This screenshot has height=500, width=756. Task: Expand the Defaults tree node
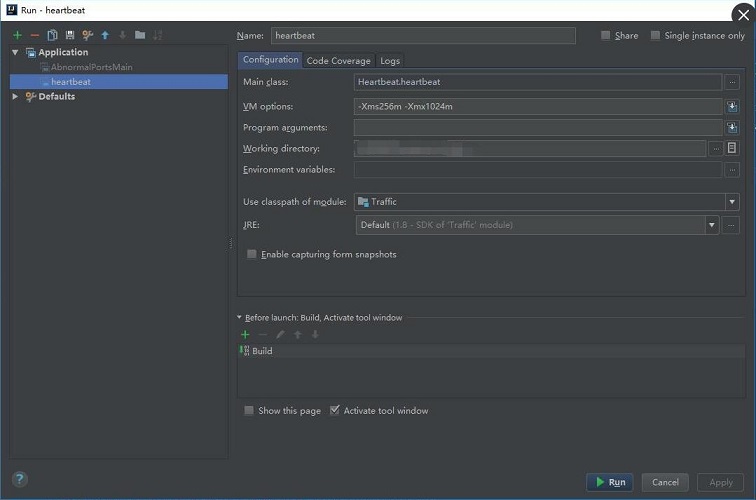click(x=15, y=96)
